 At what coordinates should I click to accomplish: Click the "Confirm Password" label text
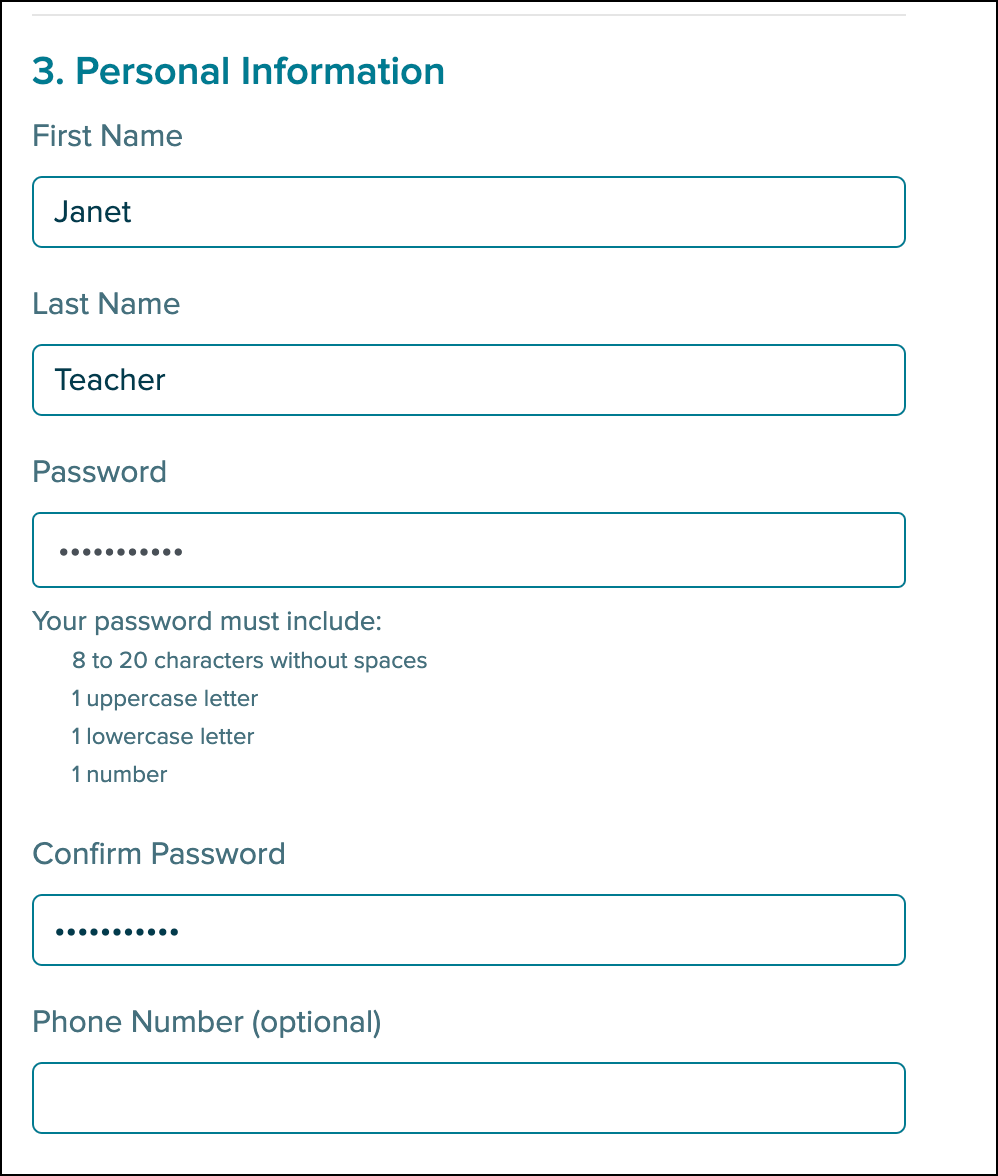(159, 854)
